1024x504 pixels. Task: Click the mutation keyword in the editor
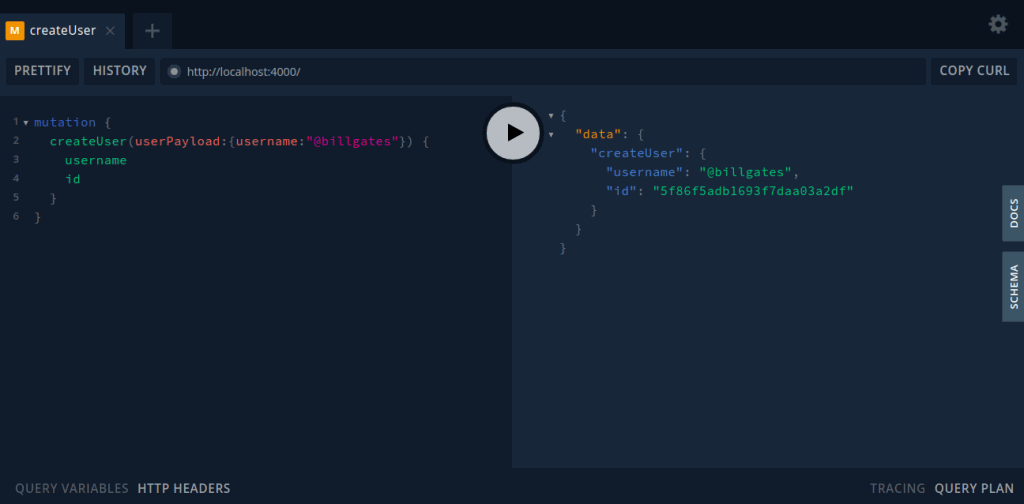(x=65, y=123)
